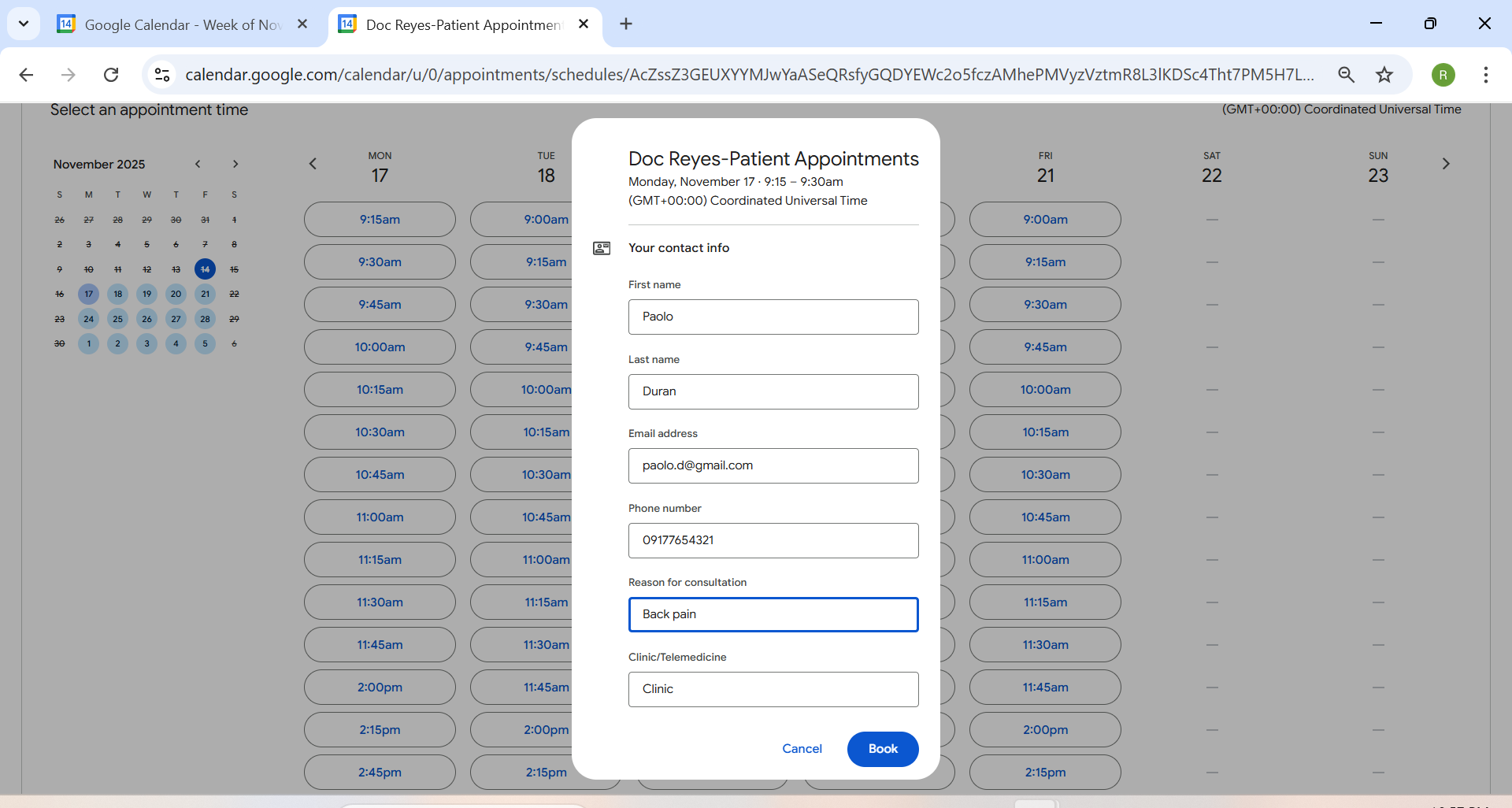Select the Friday 9:00am time slot
Image resolution: width=1512 pixels, height=808 pixels.
(1045, 220)
